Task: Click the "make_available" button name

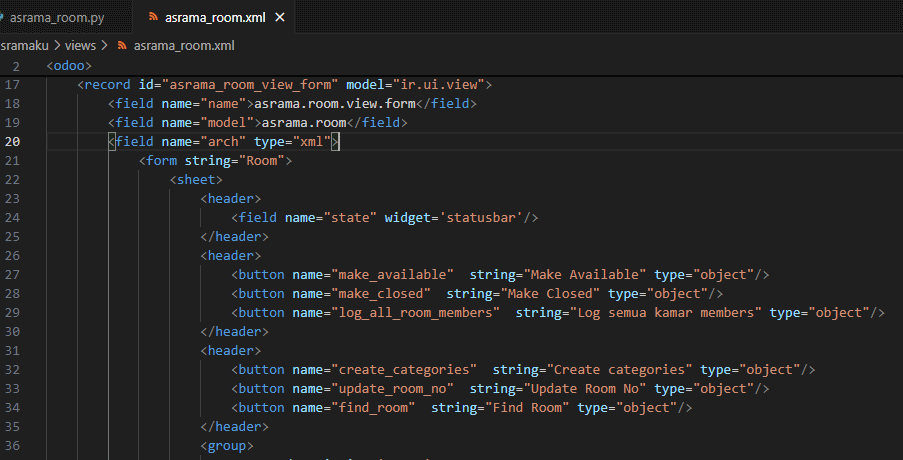Action: pos(392,275)
